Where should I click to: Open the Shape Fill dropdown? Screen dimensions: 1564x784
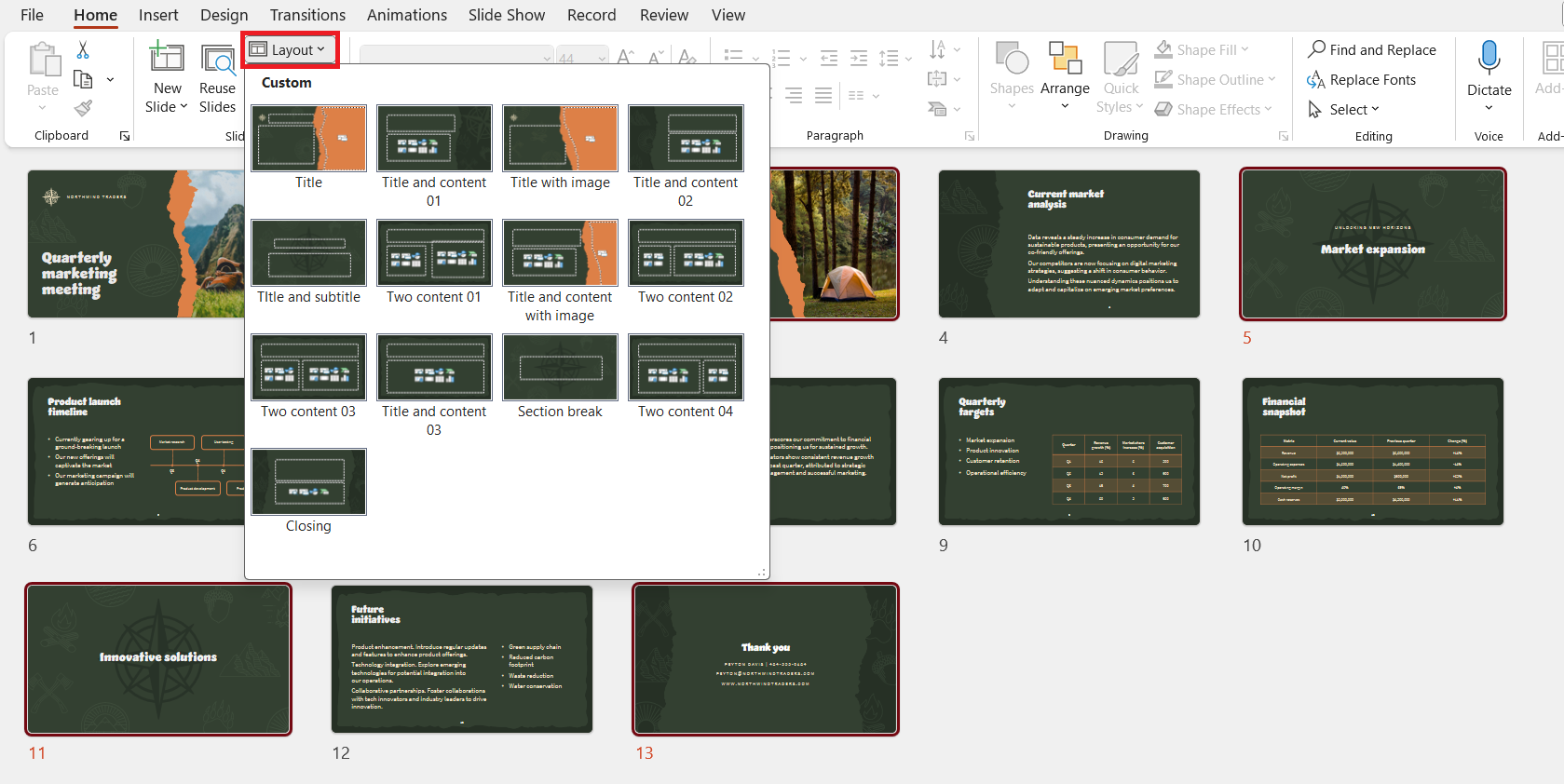coord(1202,49)
